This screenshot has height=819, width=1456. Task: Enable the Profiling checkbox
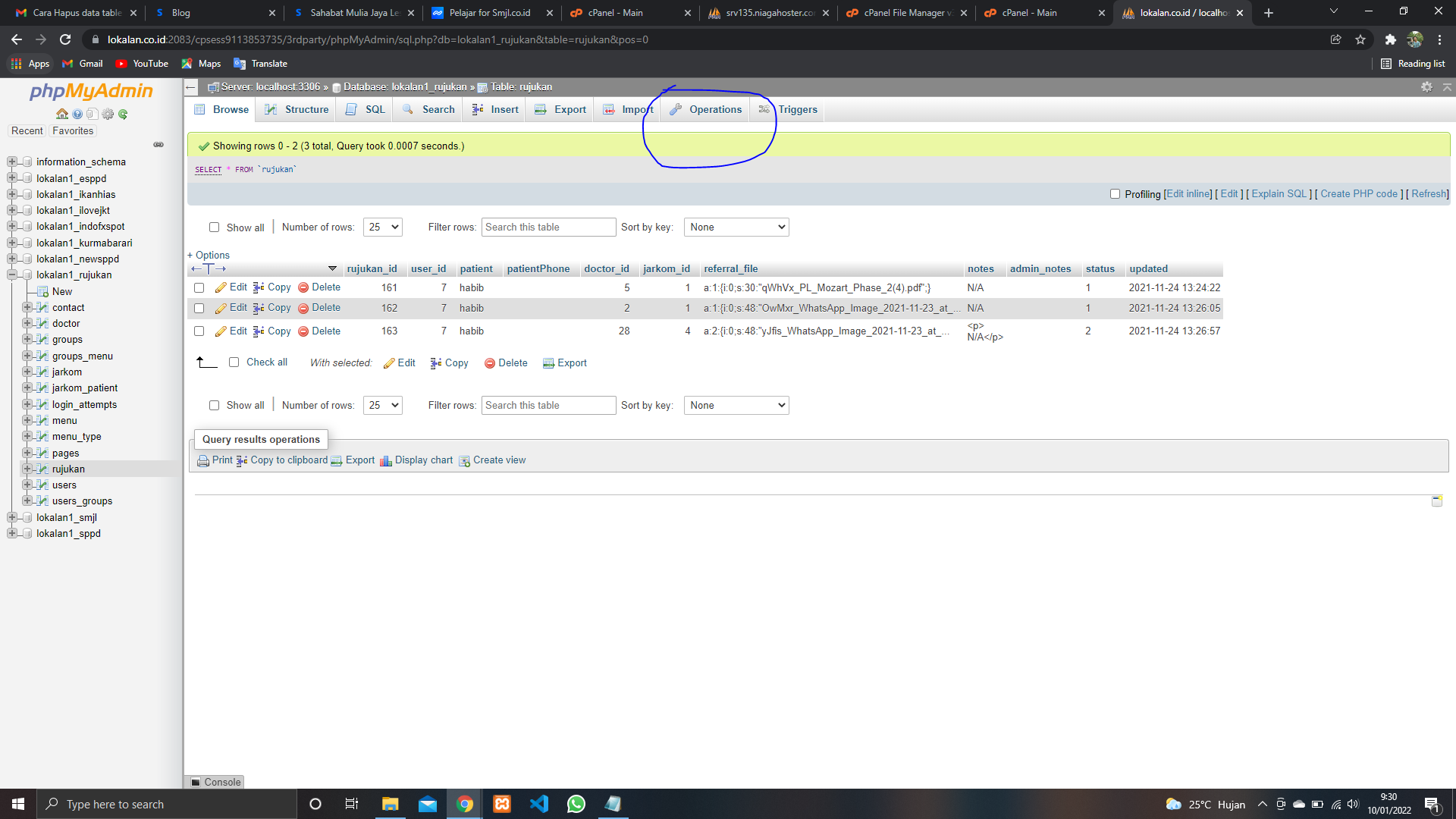(x=1115, y=194)
